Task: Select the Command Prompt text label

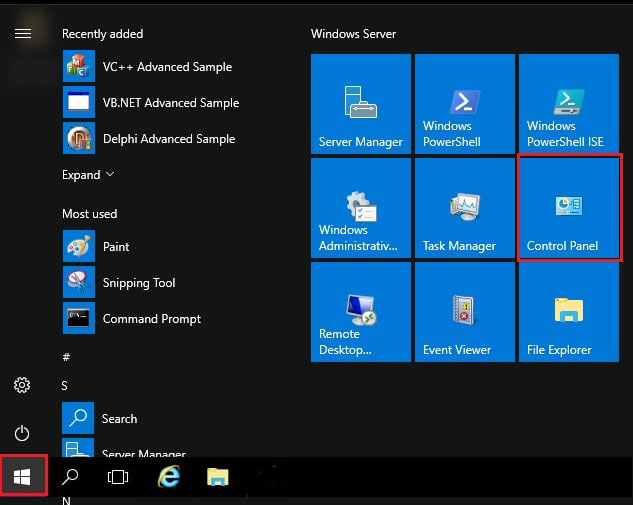Action: point(152,319)
